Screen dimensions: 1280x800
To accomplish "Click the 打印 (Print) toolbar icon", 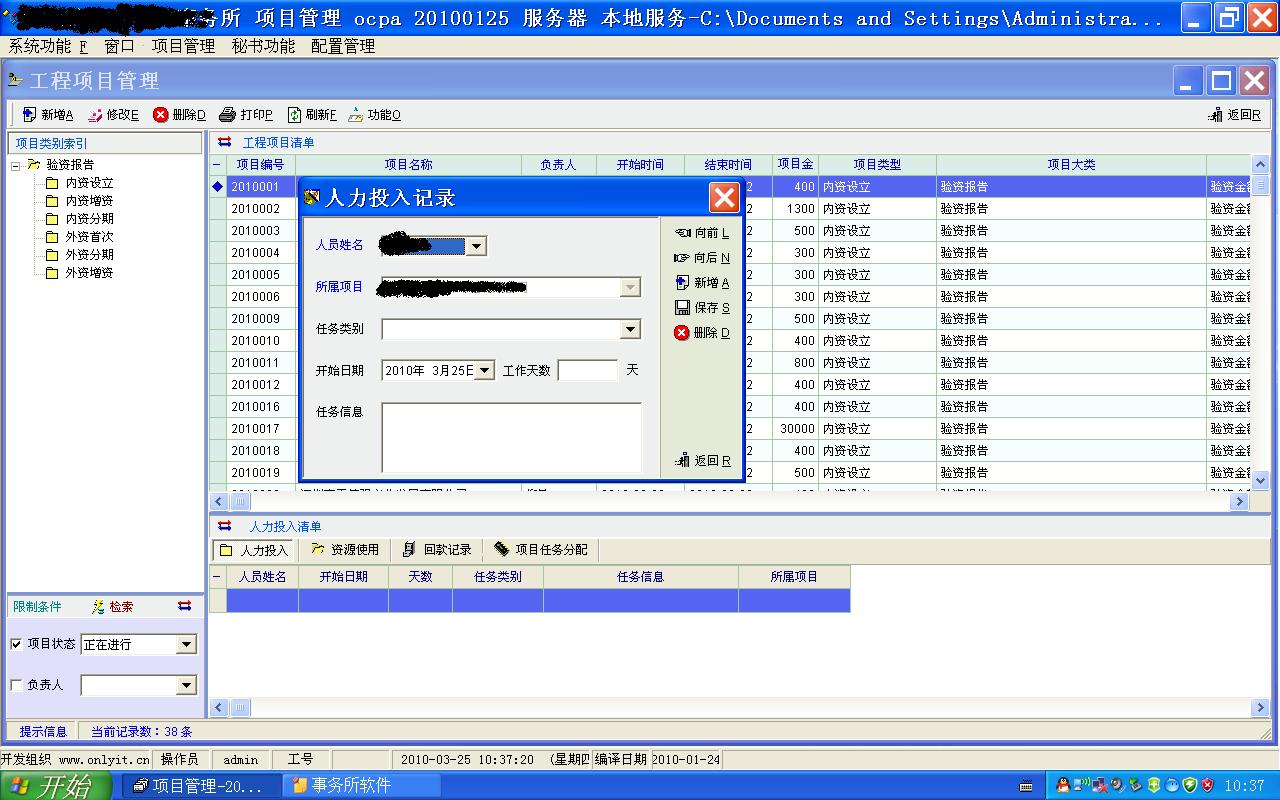I will click(228, 115).
